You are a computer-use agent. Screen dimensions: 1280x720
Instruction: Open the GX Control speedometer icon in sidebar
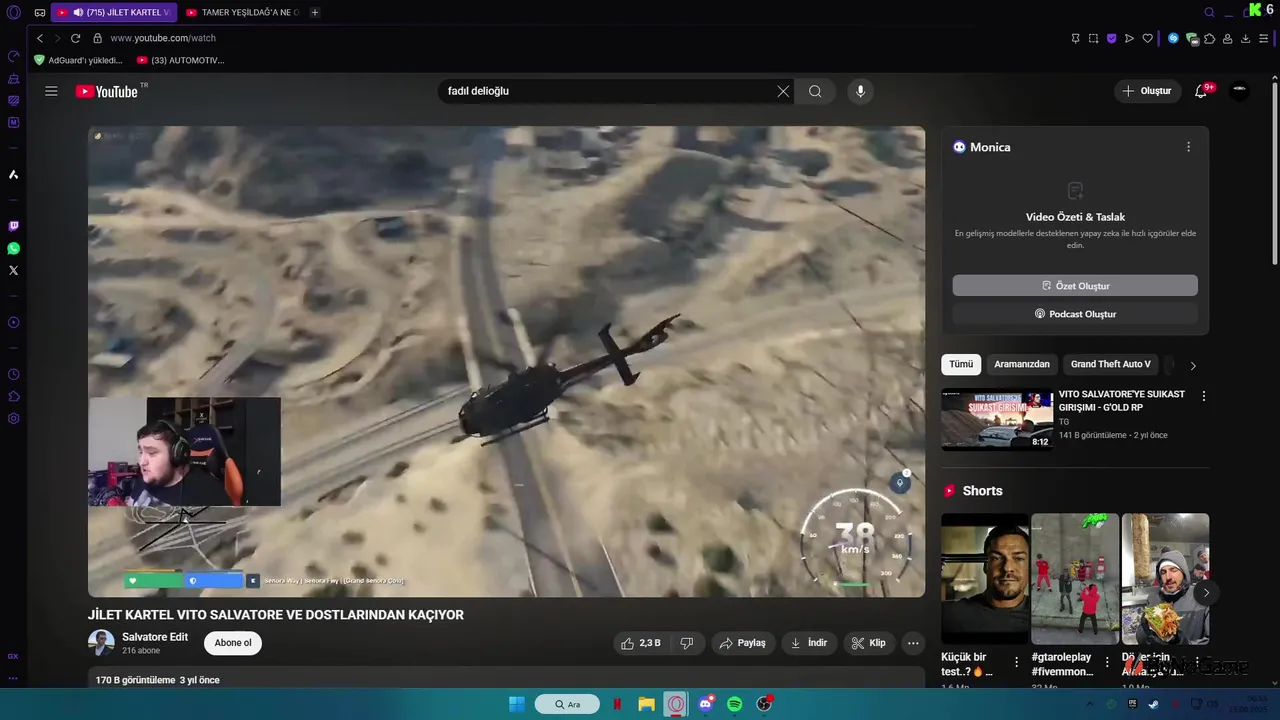point(13,56)
